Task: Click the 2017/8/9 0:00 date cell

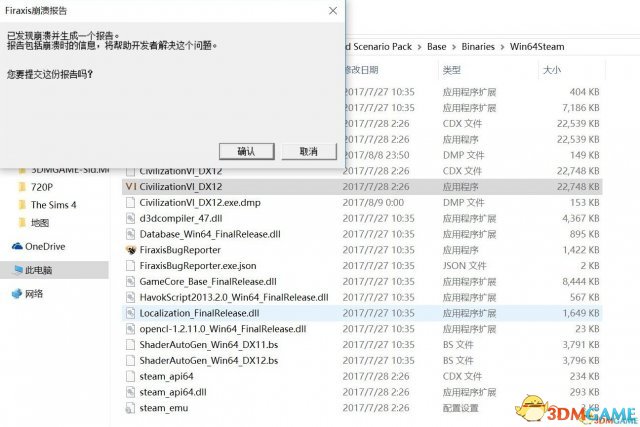Action: [x=373, y=203]
